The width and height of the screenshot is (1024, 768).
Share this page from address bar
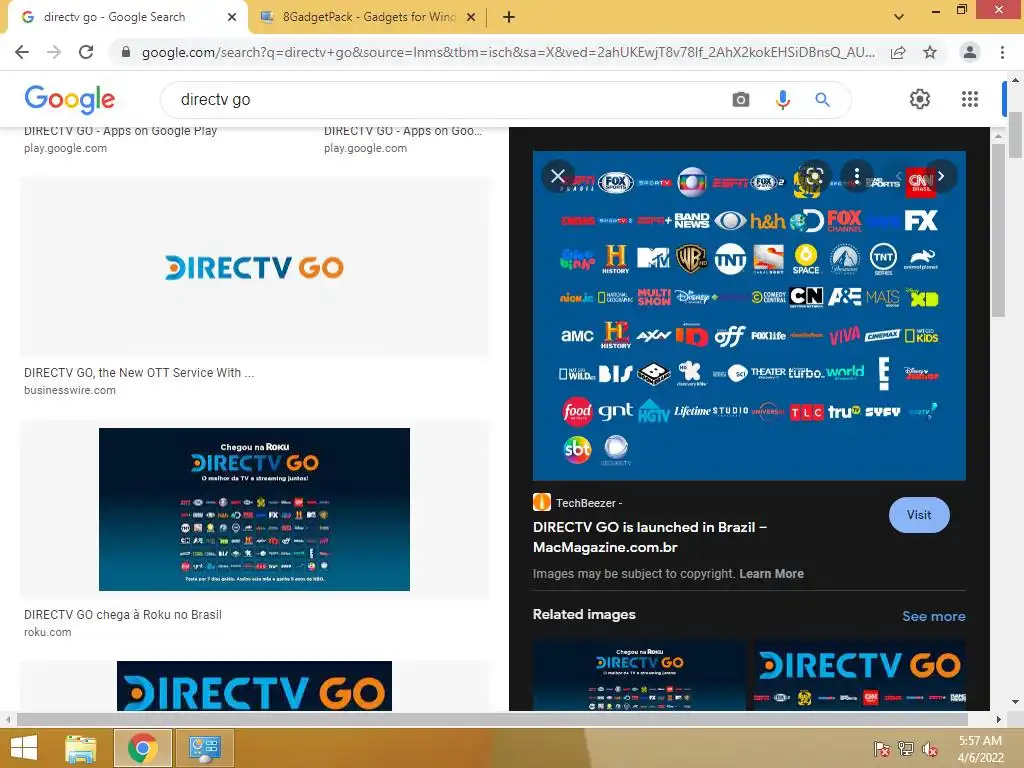(898, 52)
